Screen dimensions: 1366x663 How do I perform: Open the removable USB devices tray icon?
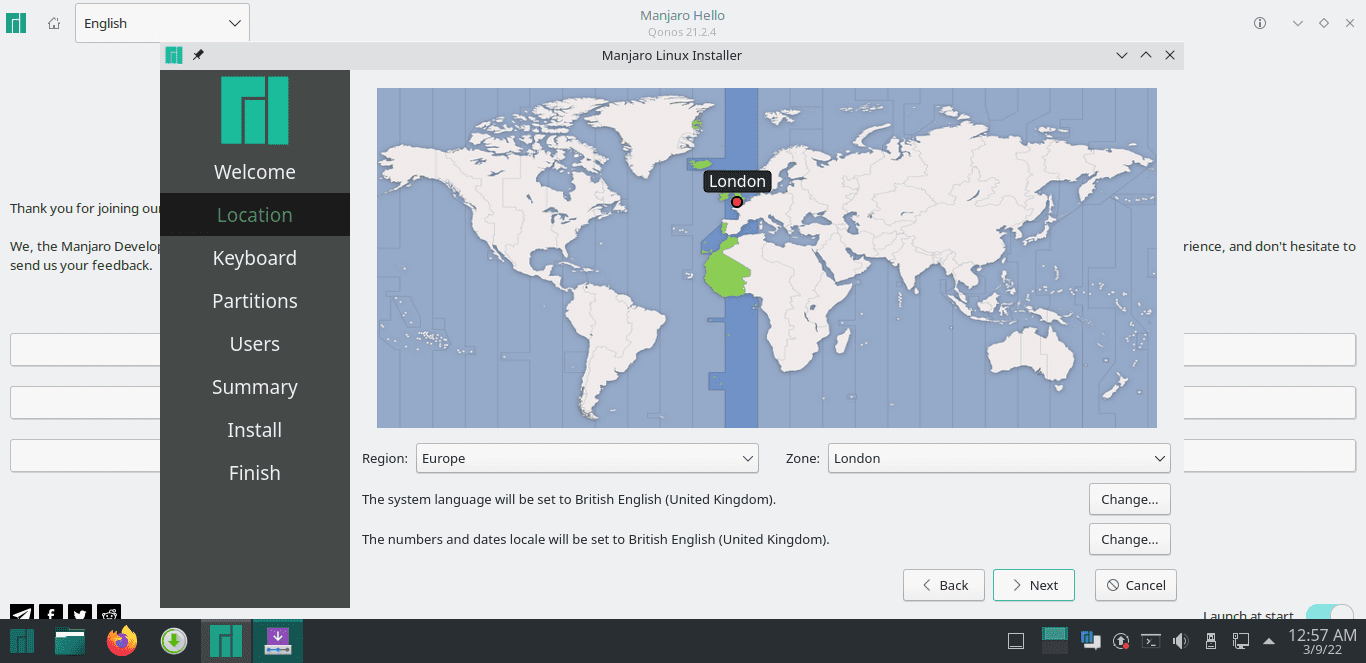coord(1211,641)
